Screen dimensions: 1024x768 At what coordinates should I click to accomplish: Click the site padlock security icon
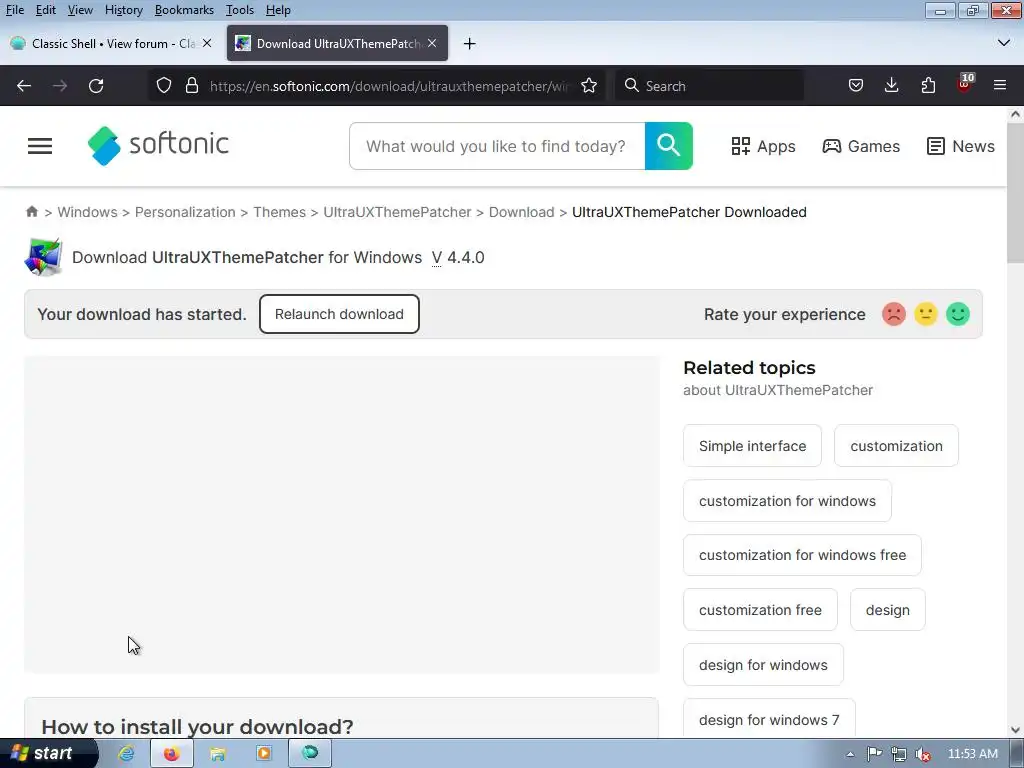point(191,86)
